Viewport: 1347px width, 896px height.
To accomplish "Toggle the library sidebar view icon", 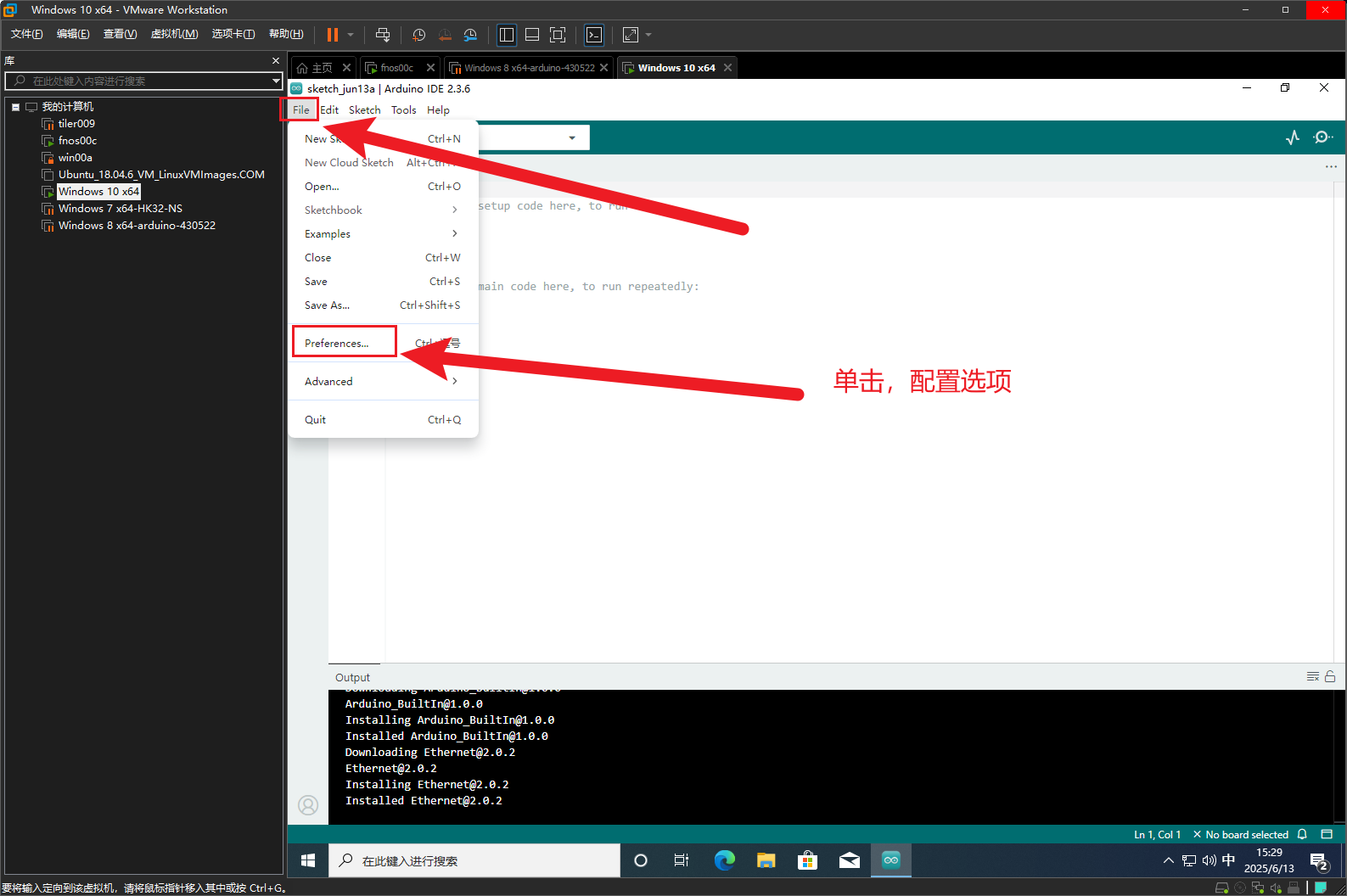I will point(507,35).
